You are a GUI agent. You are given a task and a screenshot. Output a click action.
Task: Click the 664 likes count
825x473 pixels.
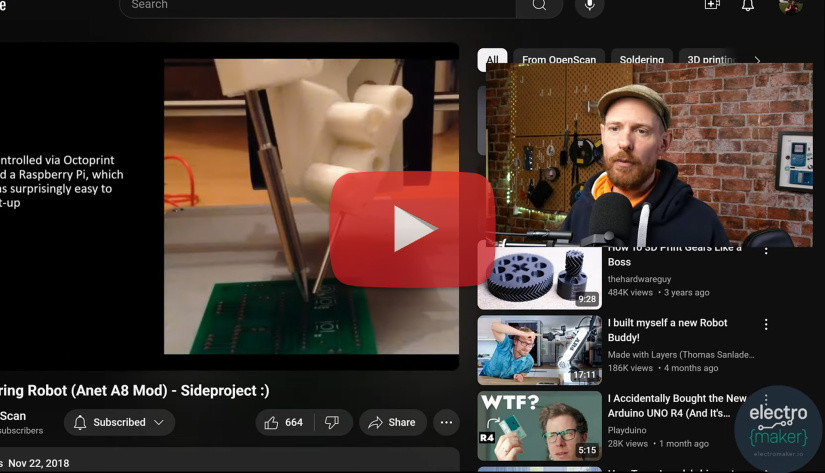pyautogui.click(x=294, y=422)
